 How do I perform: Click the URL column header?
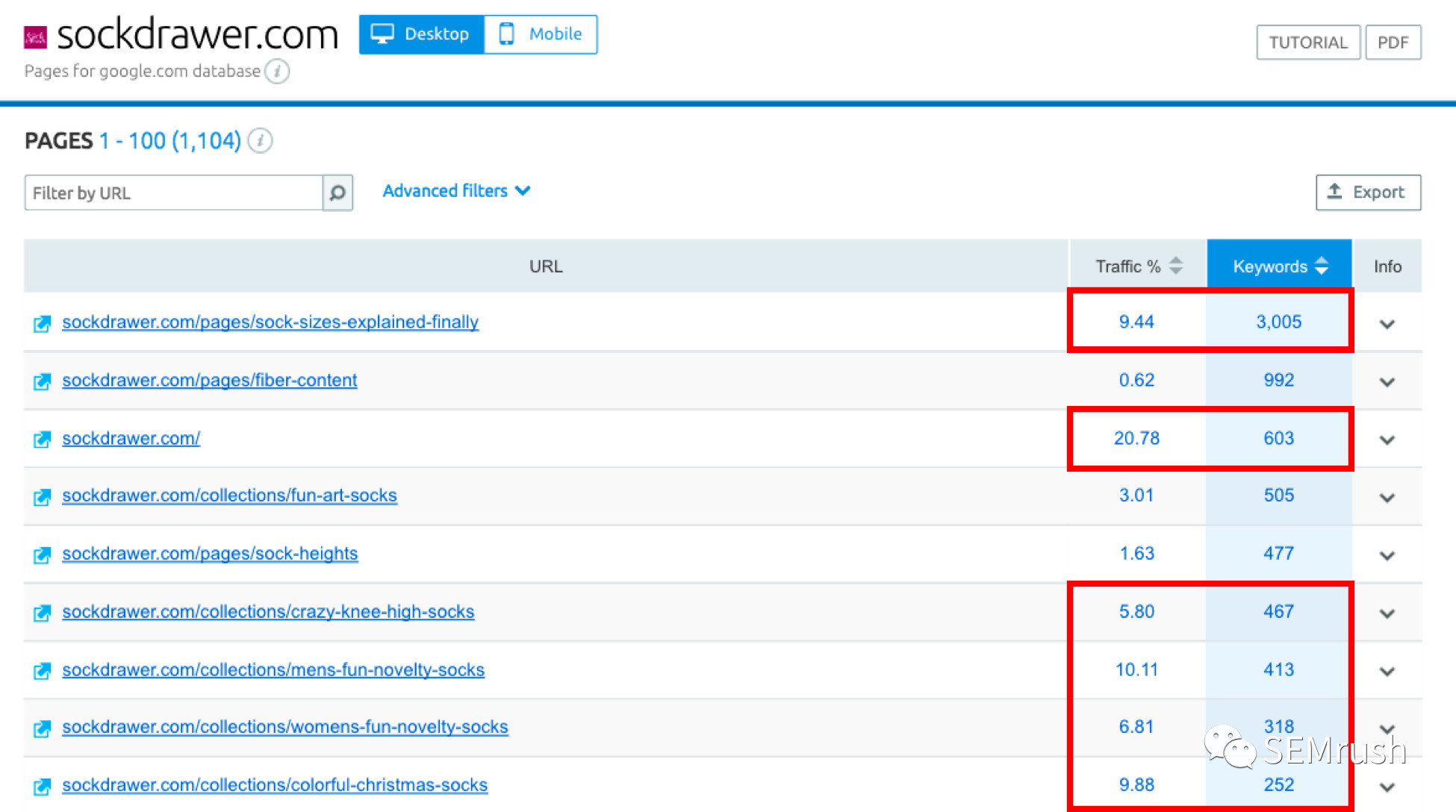point(546,266)
